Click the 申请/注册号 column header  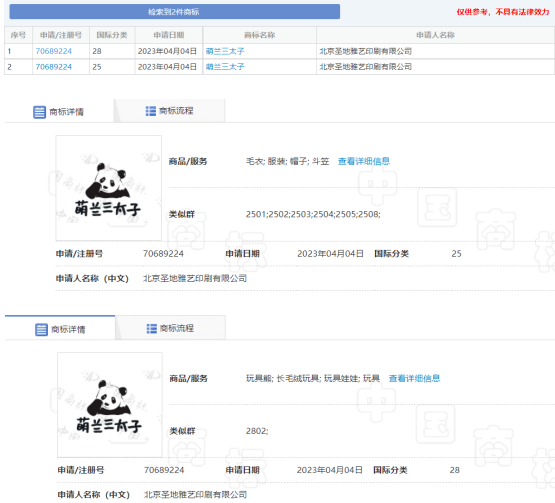pyautogui.click(x=61, y=35)
